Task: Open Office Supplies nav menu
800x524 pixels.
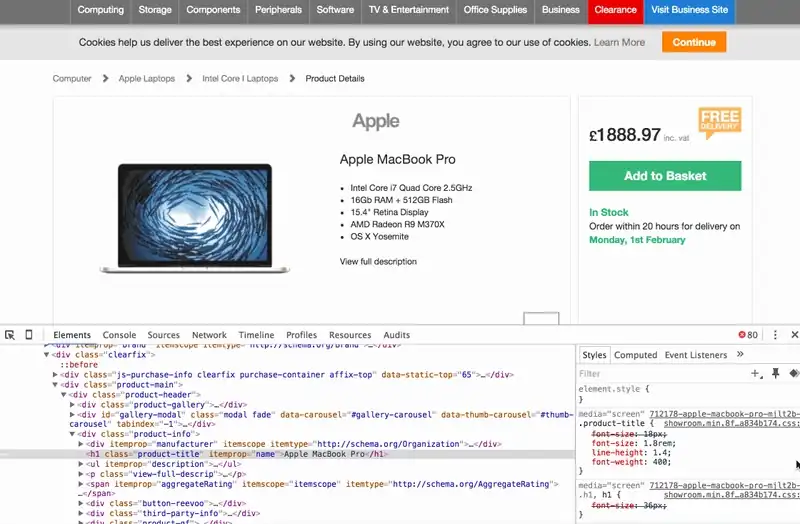Action: pyautogui.click(x=495, y=10)
